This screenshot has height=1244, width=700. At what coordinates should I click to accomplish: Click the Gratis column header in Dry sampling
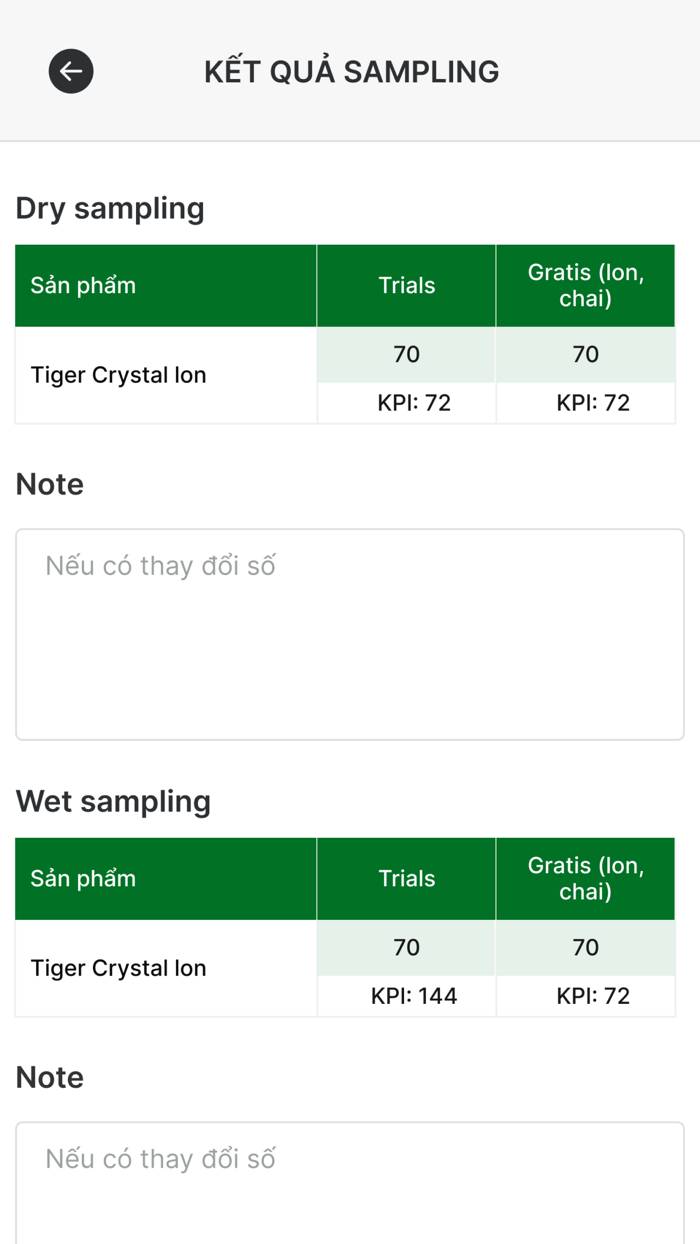tap(585, 286)
